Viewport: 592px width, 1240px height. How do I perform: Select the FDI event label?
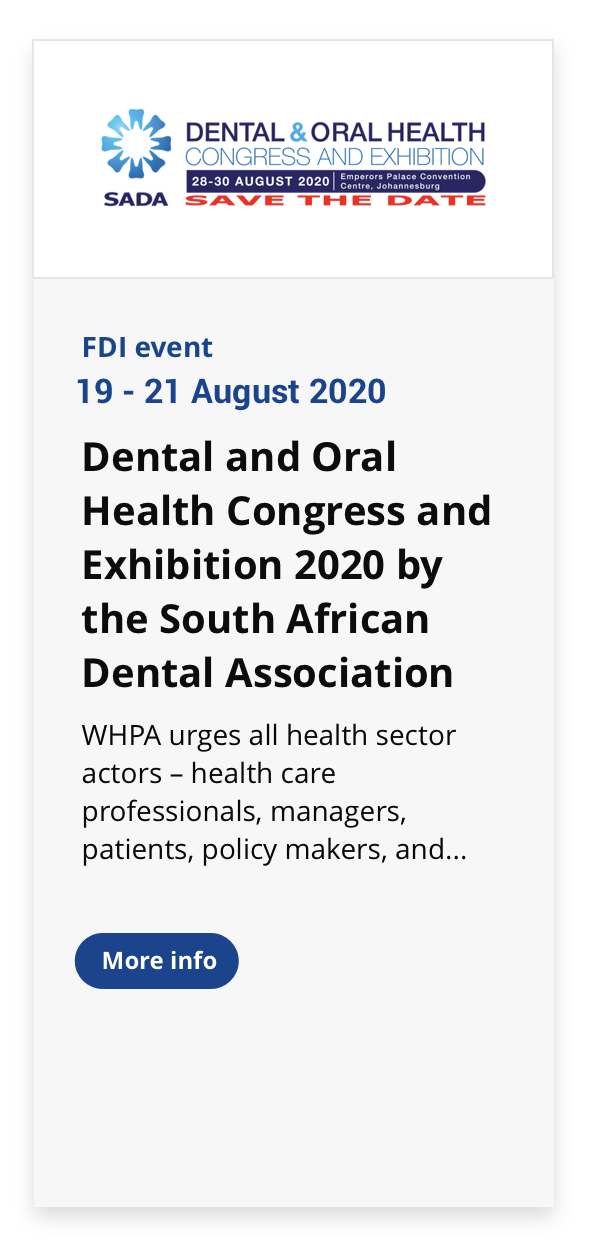(x=147, y=348)
